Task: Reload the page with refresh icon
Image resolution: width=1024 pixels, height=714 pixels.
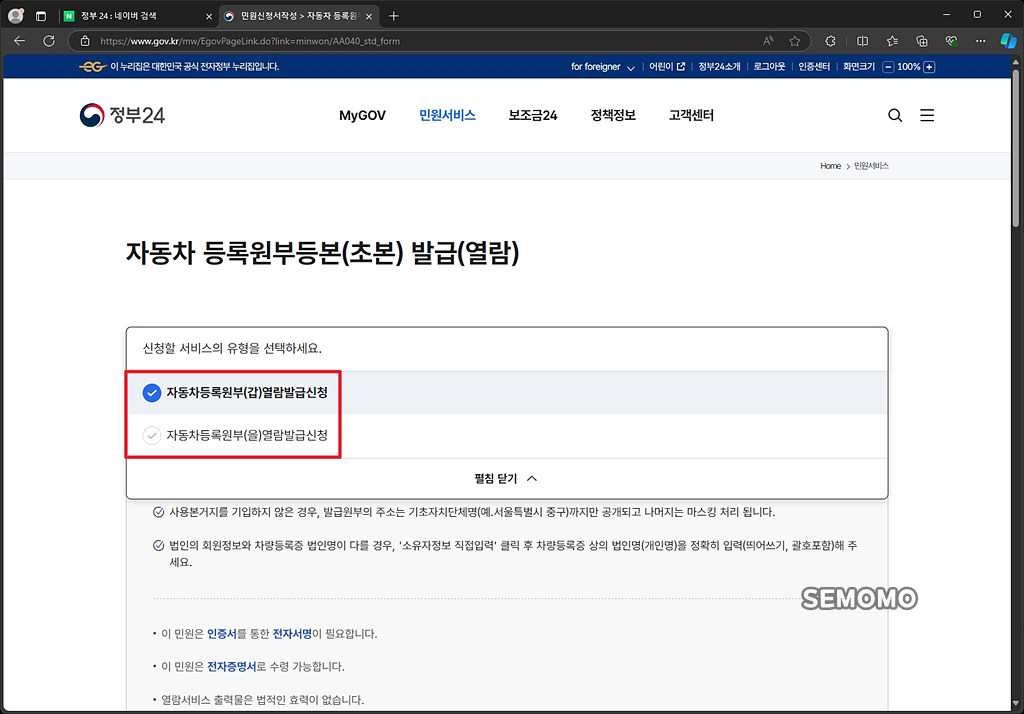Action: (x=49, y=41)
